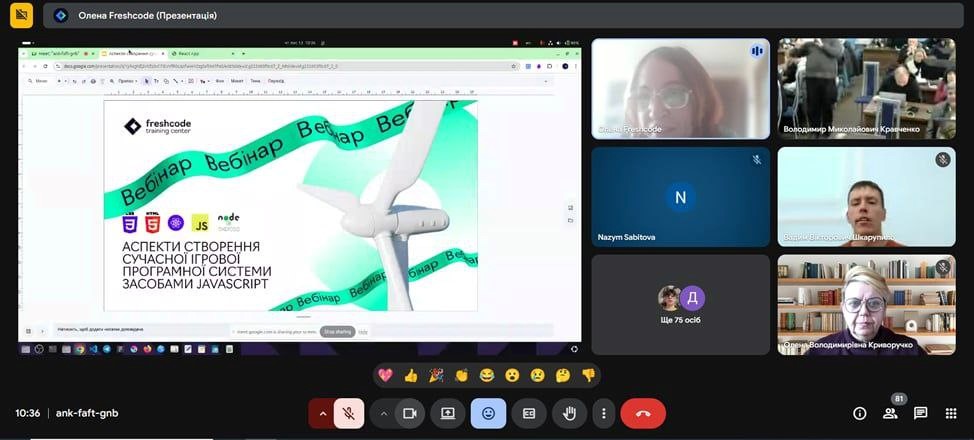Expand audio settings arrow beside microphone
The image size is (974, 440).
(x=322, y=413)
